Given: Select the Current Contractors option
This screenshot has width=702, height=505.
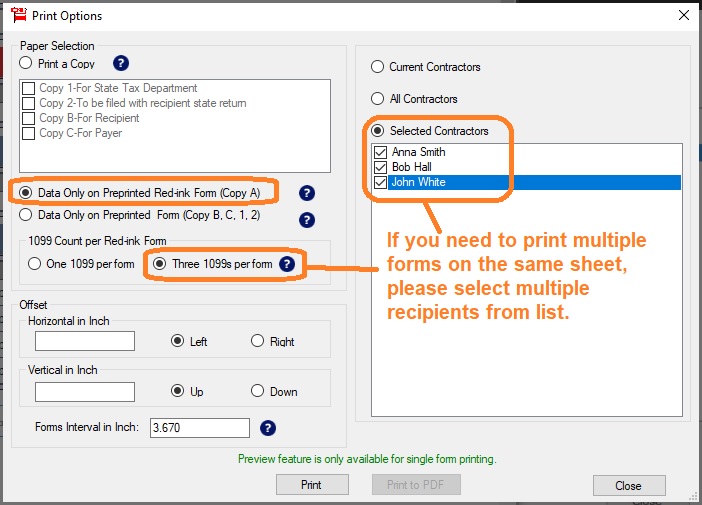Looking at the screenshot, I should point(377,67).
